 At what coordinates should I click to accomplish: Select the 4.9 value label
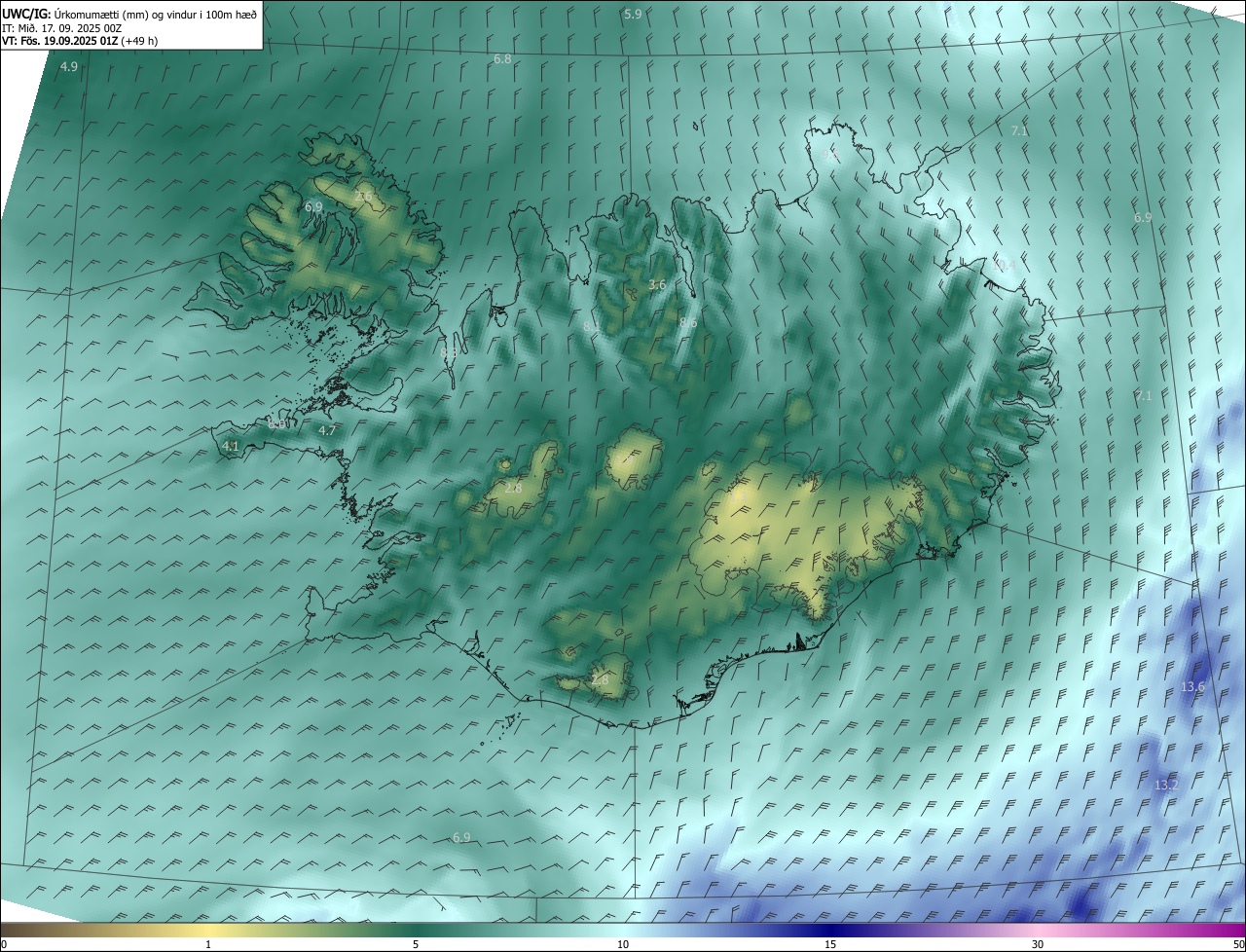coord(69,67)
